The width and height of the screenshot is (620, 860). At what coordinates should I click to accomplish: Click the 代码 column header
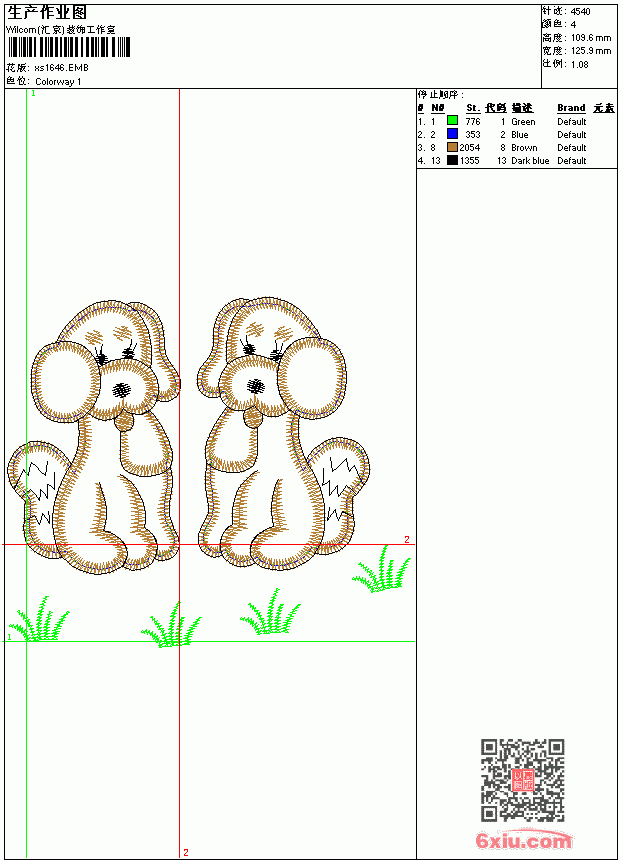click(x=495, y=108)
